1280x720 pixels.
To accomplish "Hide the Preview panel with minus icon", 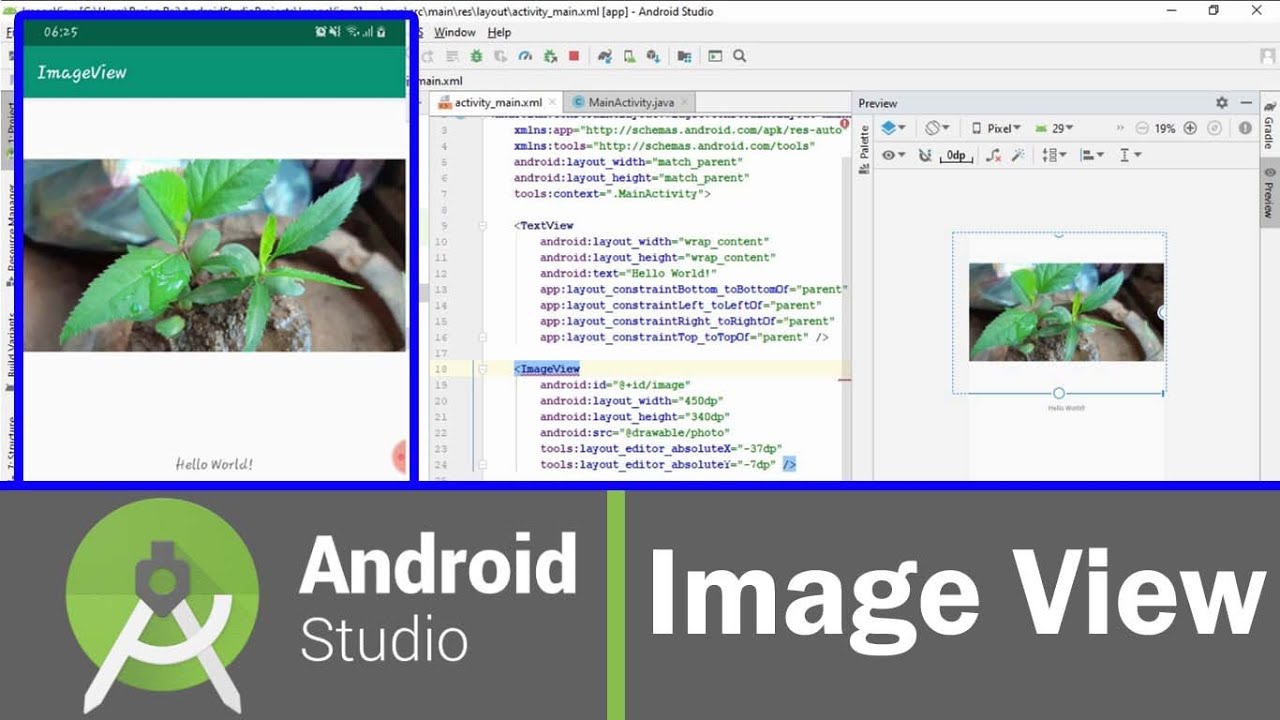I will [x=1246, y=103].
